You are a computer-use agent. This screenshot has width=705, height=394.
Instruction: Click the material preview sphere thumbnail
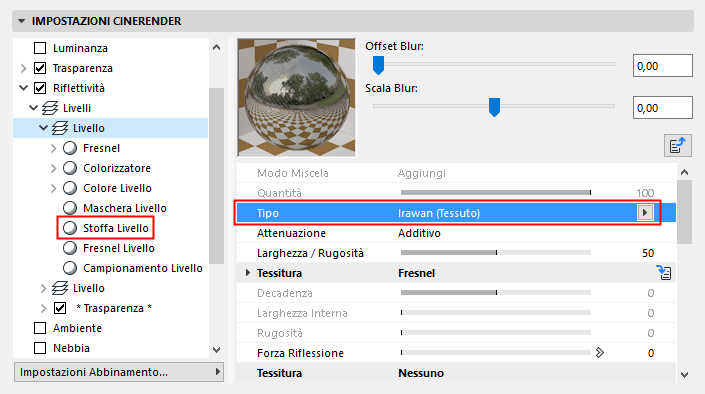click(x=296, y=98)
